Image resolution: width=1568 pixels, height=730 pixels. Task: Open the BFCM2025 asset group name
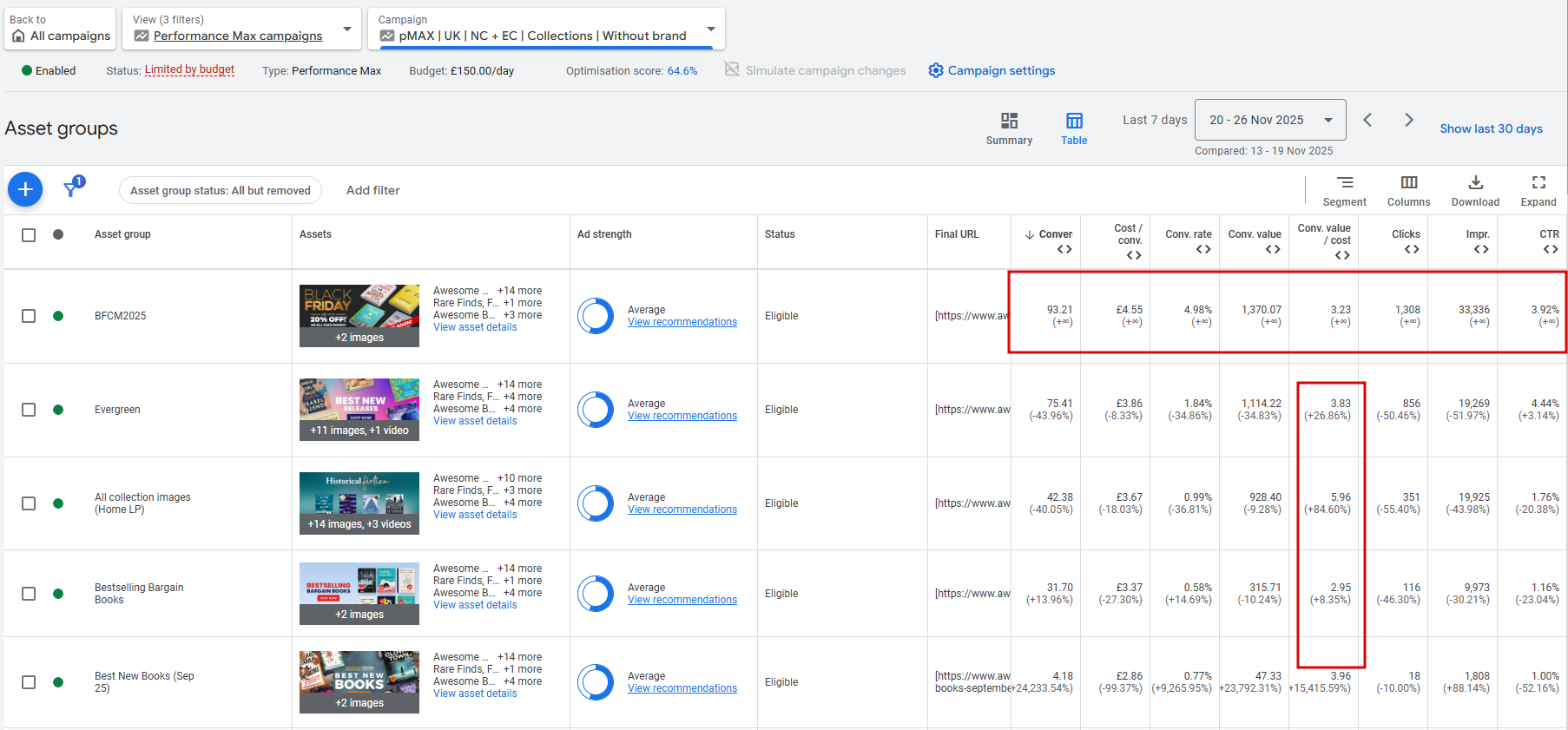click(x=121, y=316)
